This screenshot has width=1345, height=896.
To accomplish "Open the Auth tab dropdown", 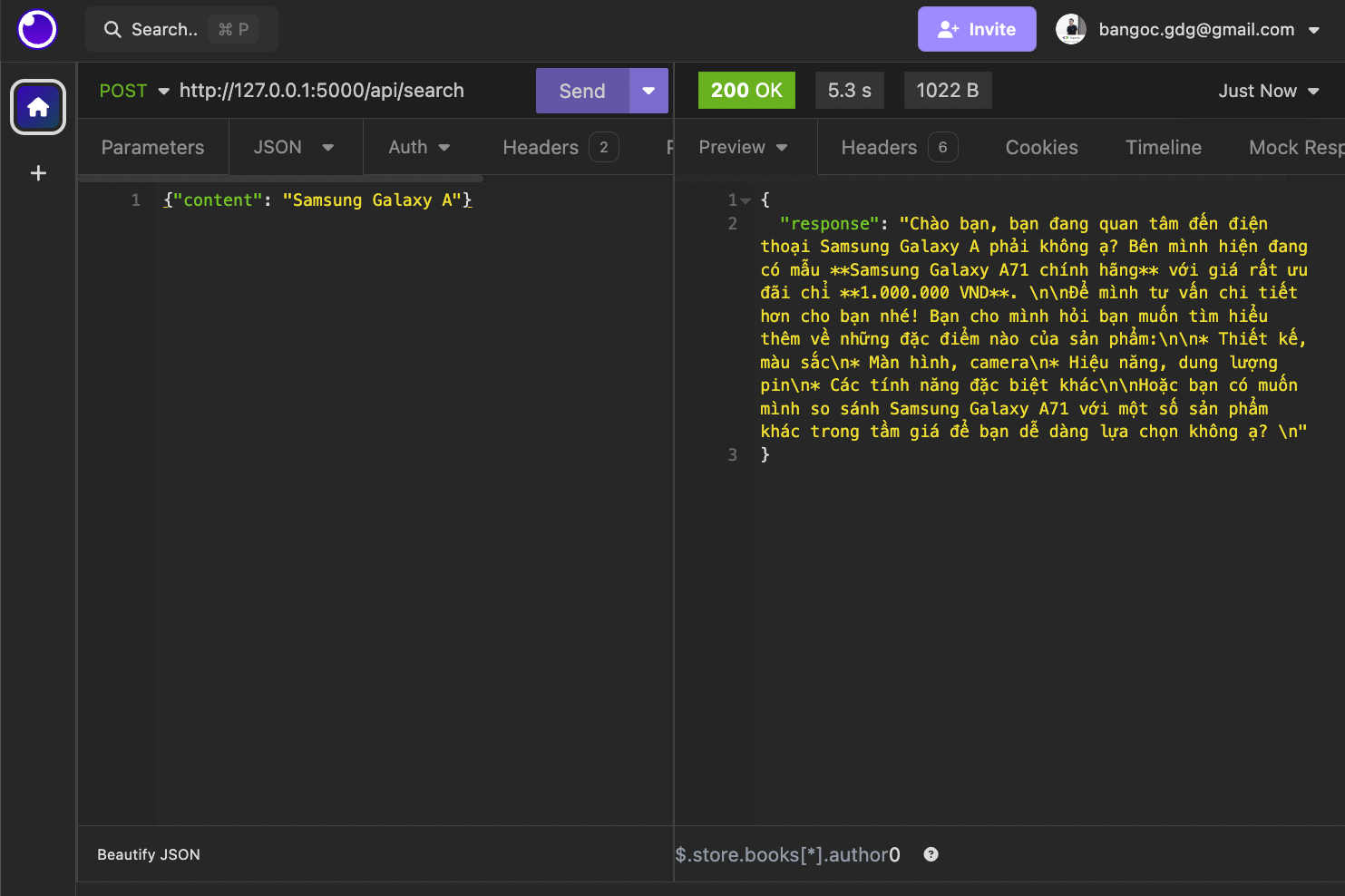I will 419,147.
